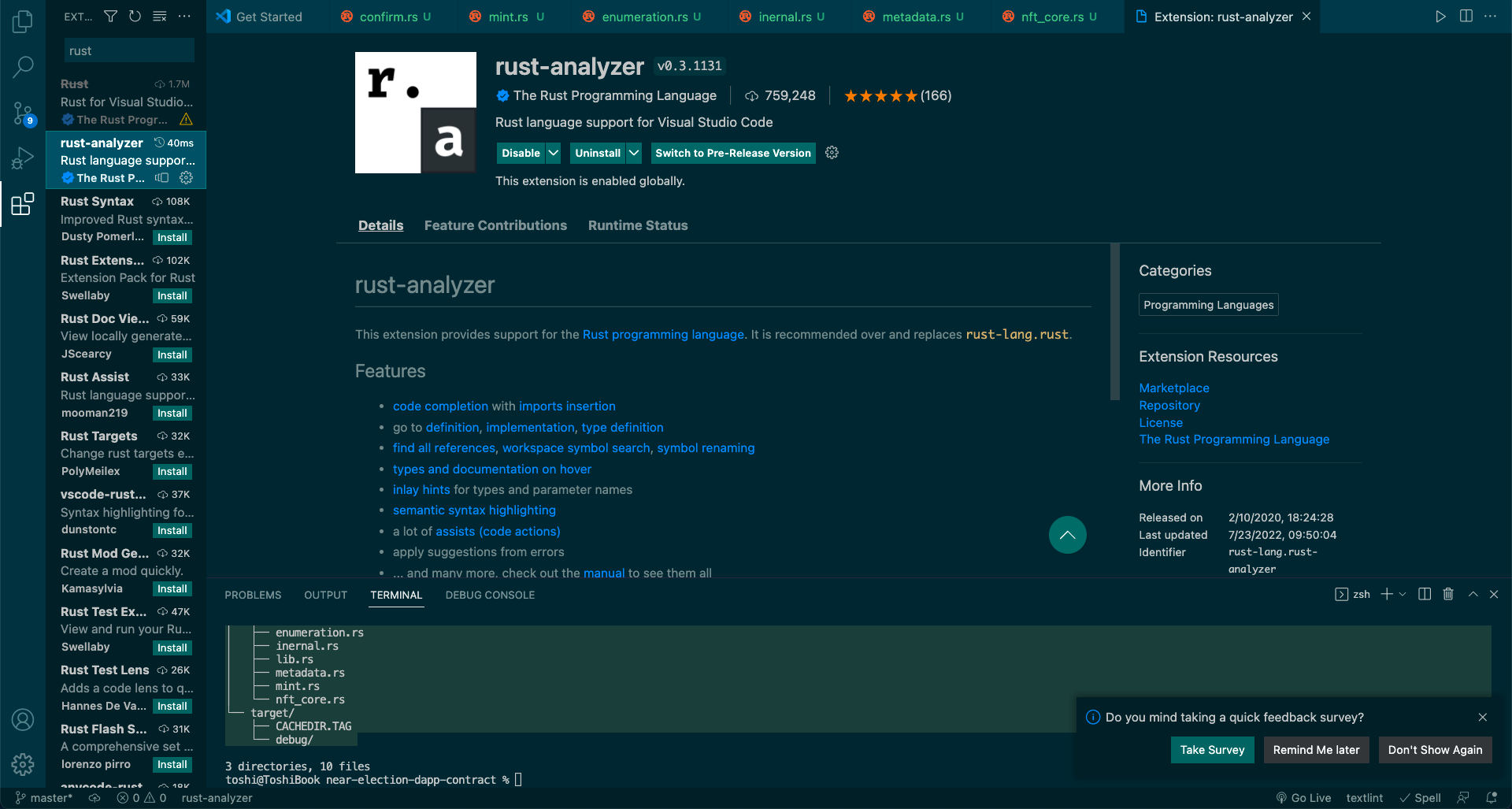Open the Explorer view in activity bar
The width and height of the screenshot is (1512, 809).
coord(23,21)
